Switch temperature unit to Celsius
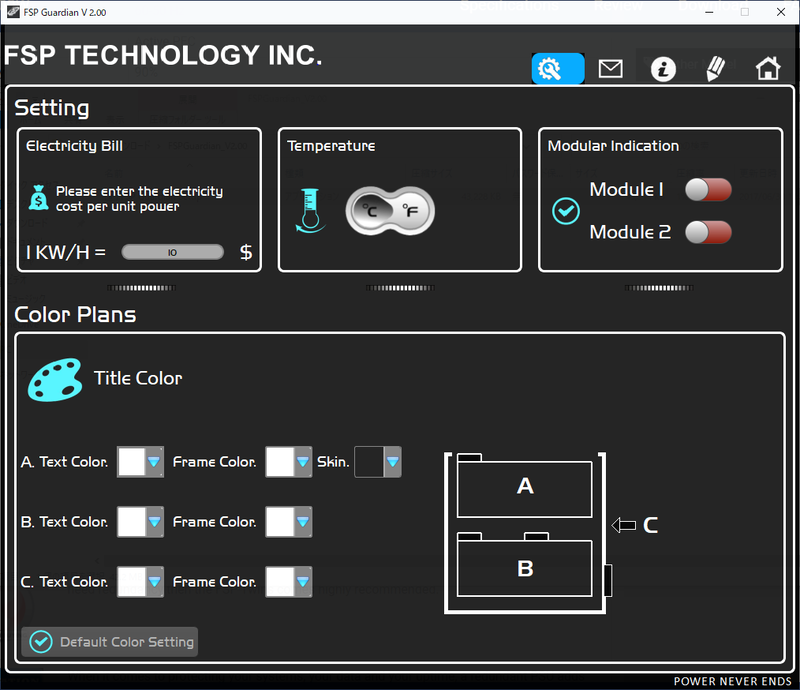 coord(369,211)
